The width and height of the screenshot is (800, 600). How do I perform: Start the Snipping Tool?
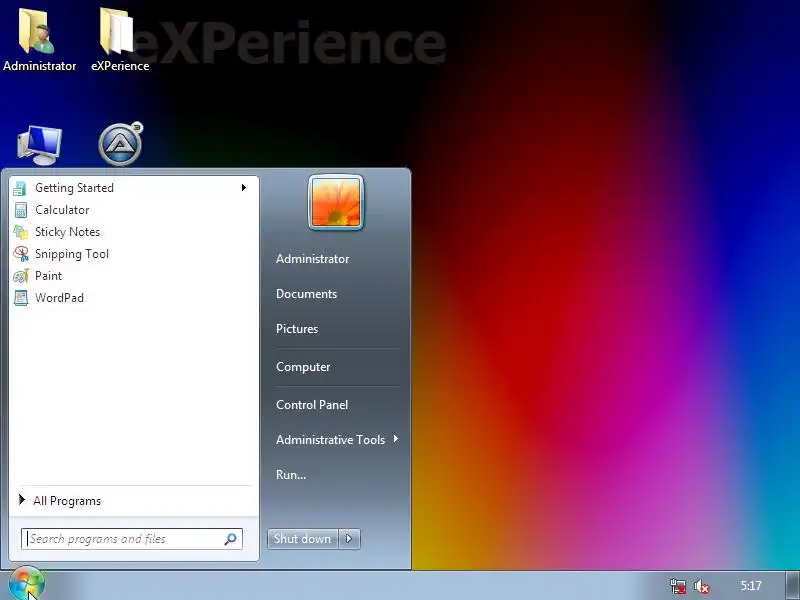(x=134, y=254)
